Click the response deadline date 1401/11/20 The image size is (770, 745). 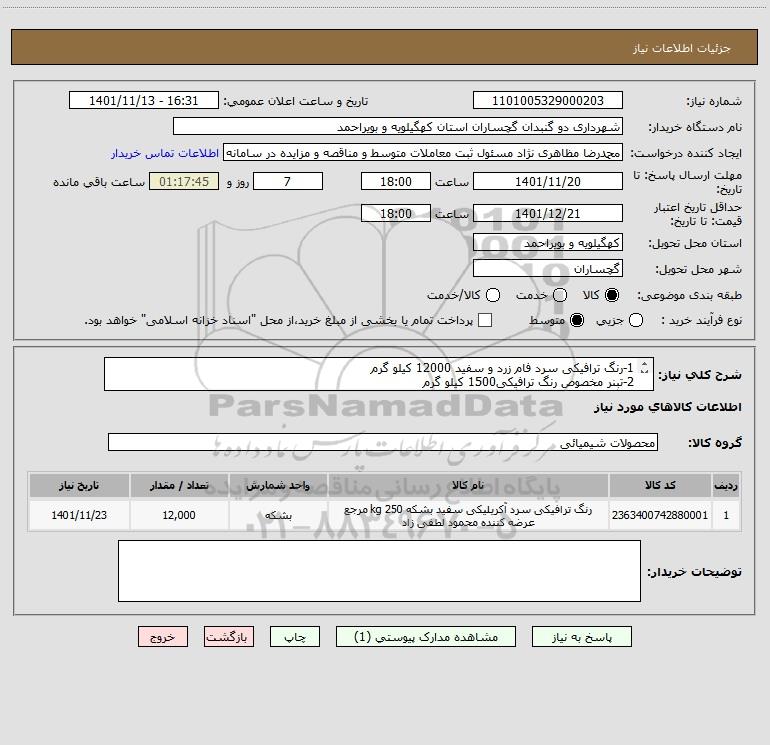548,181
